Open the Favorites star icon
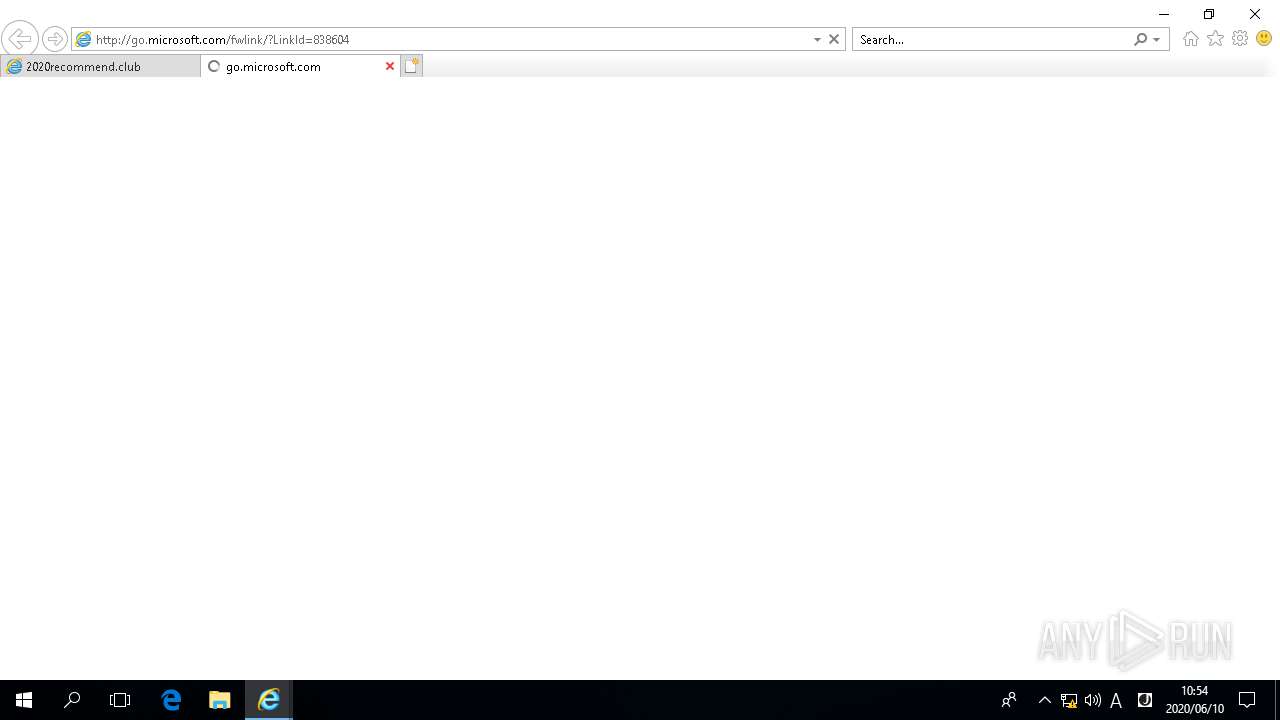Image resolution: width=1280 pixels, height=720 pixels. tap(1215, 38)
